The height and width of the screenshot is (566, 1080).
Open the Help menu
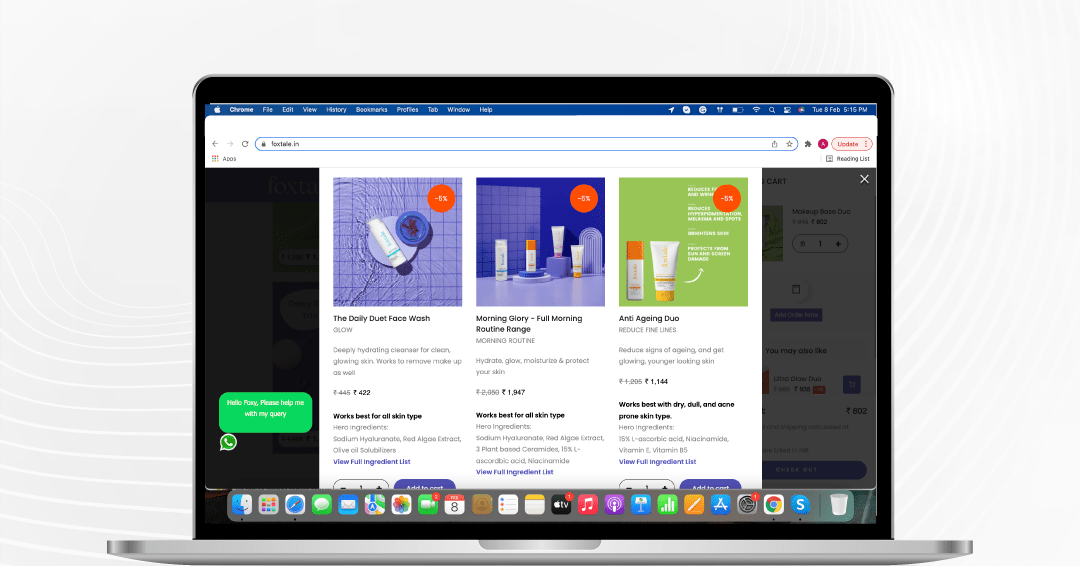click(x=486, y=109)
